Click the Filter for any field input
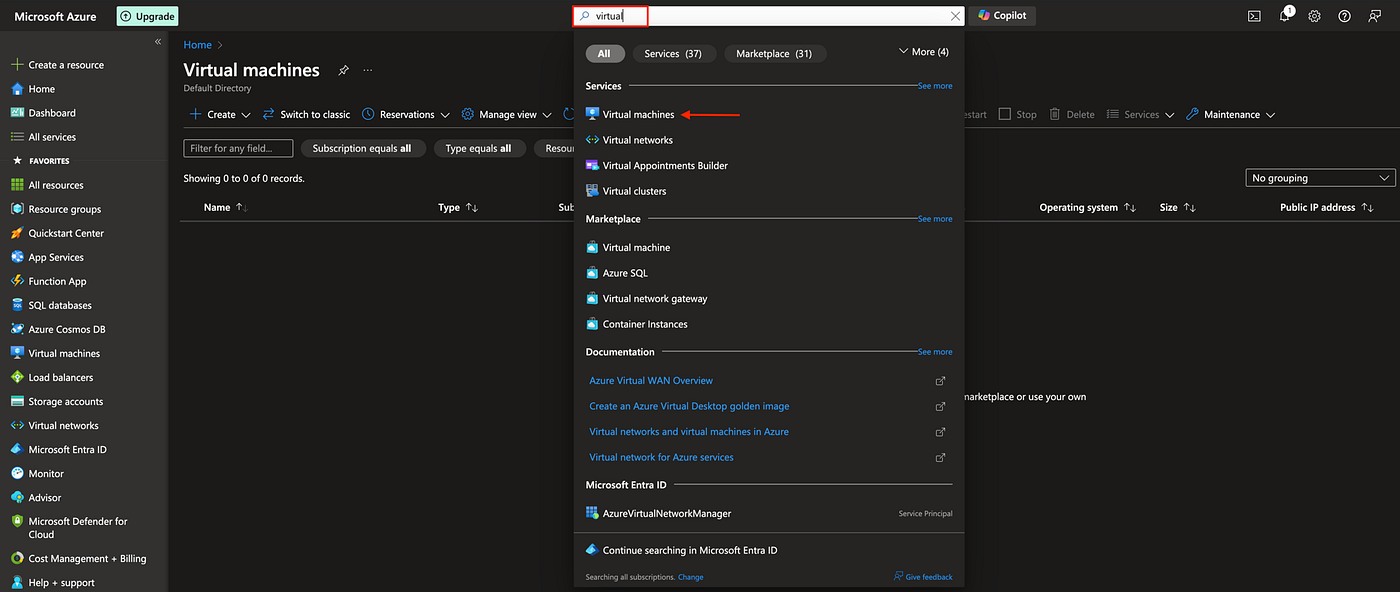Image resolution: width=1400 pixels, height=592 pixels. (238, 148)
